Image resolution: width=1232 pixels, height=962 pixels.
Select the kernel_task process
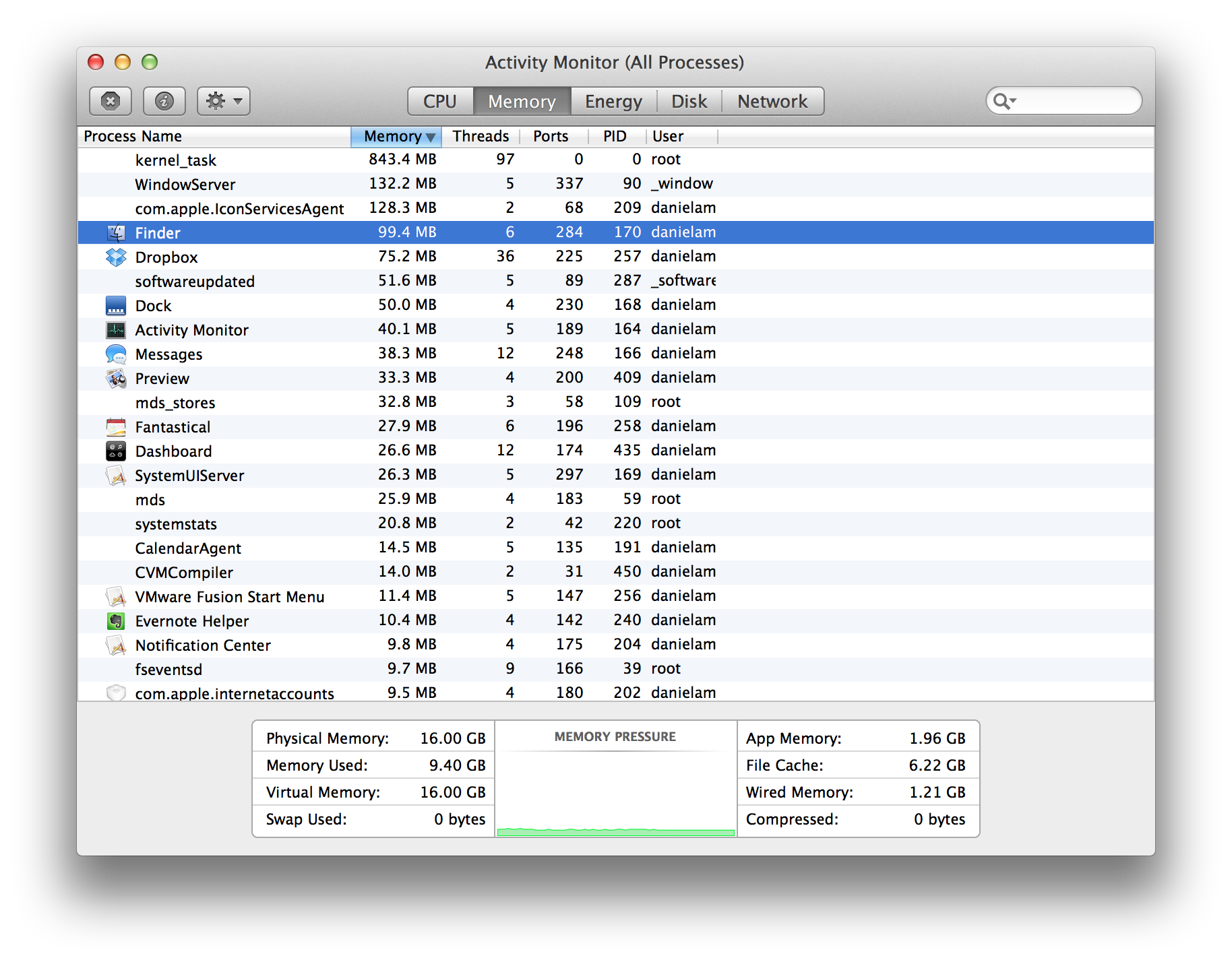tap(615, 160)
